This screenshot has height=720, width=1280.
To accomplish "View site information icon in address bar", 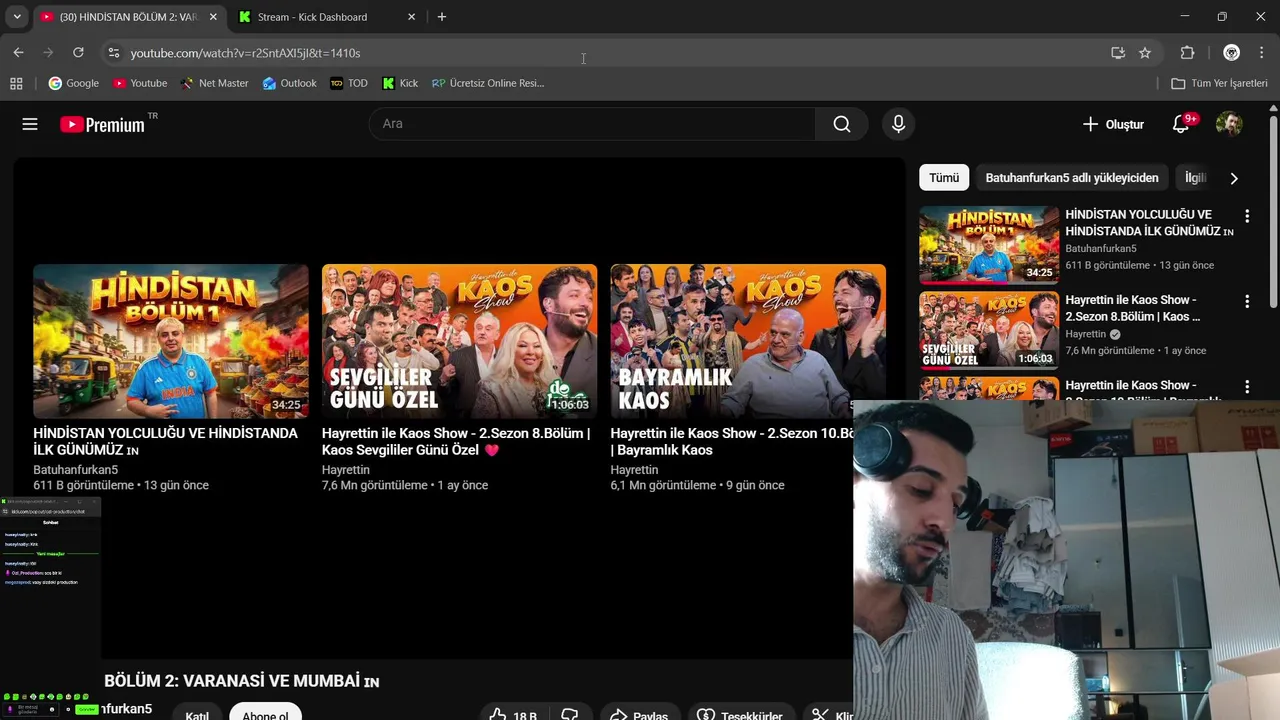I will coord(113,53).
